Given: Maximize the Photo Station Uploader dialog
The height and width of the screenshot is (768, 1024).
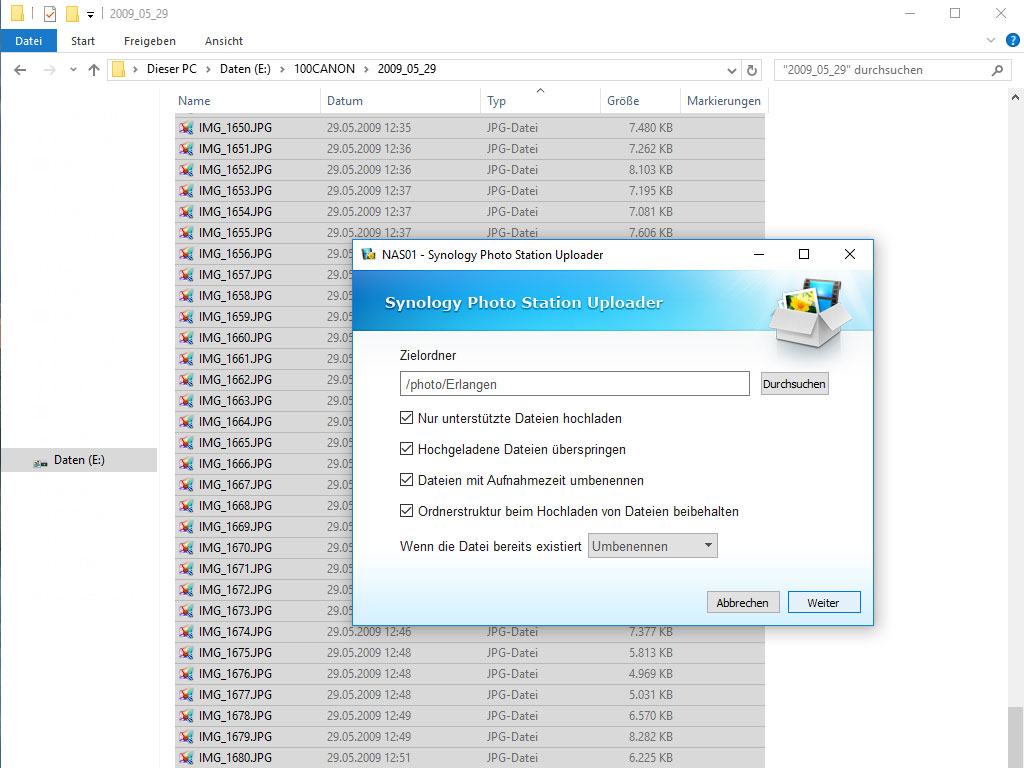Looking at the screenshot, I should pos(804,254).
